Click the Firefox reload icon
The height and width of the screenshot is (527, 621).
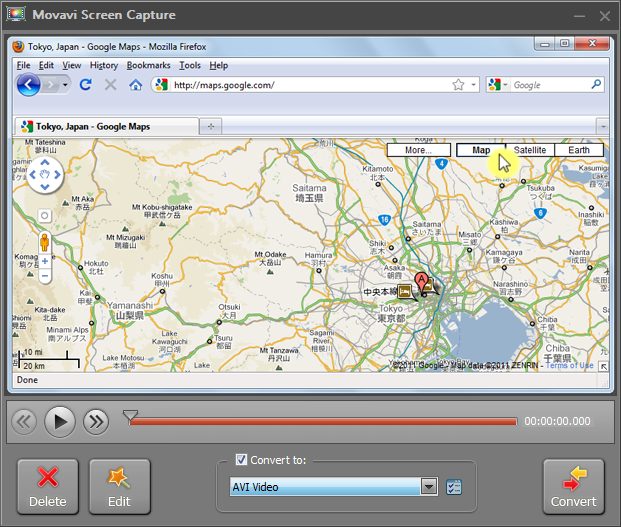click(86, 85)
